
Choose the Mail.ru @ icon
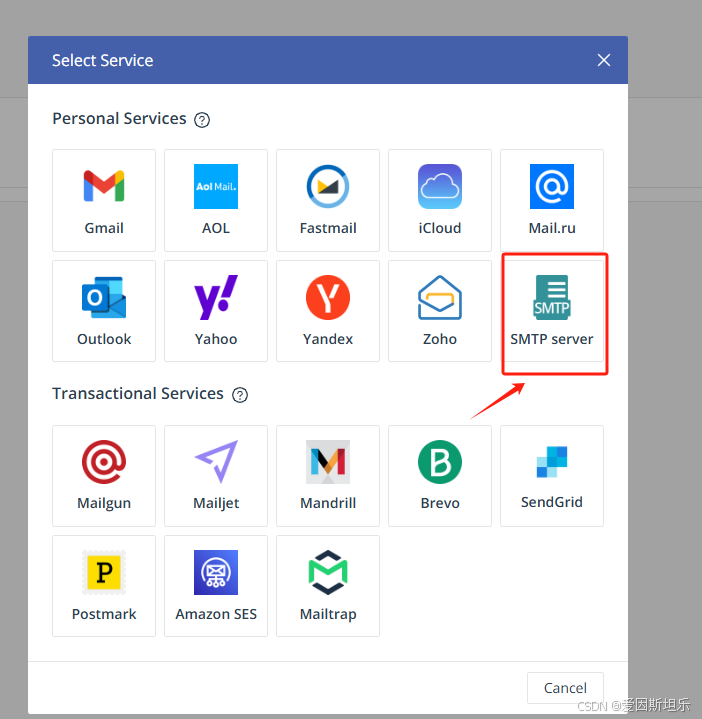(552, 186)
